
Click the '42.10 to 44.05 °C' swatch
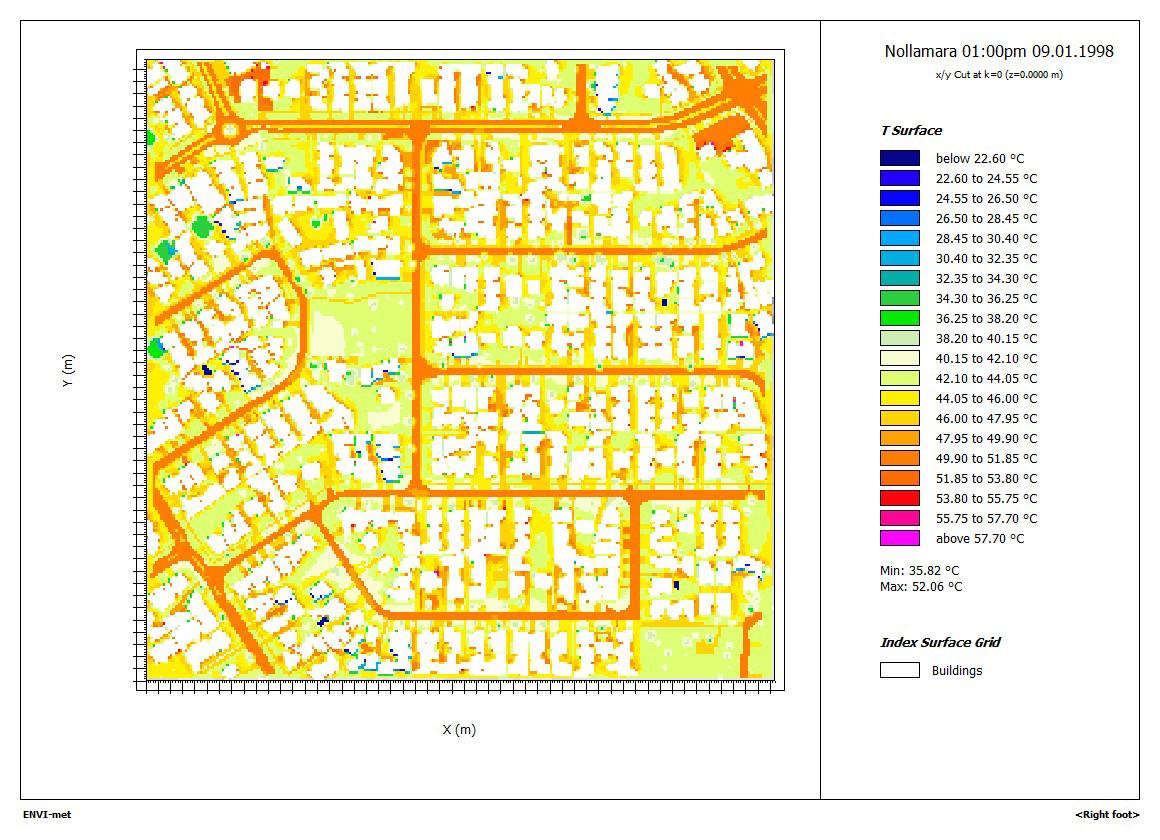(x=900, y=378)
